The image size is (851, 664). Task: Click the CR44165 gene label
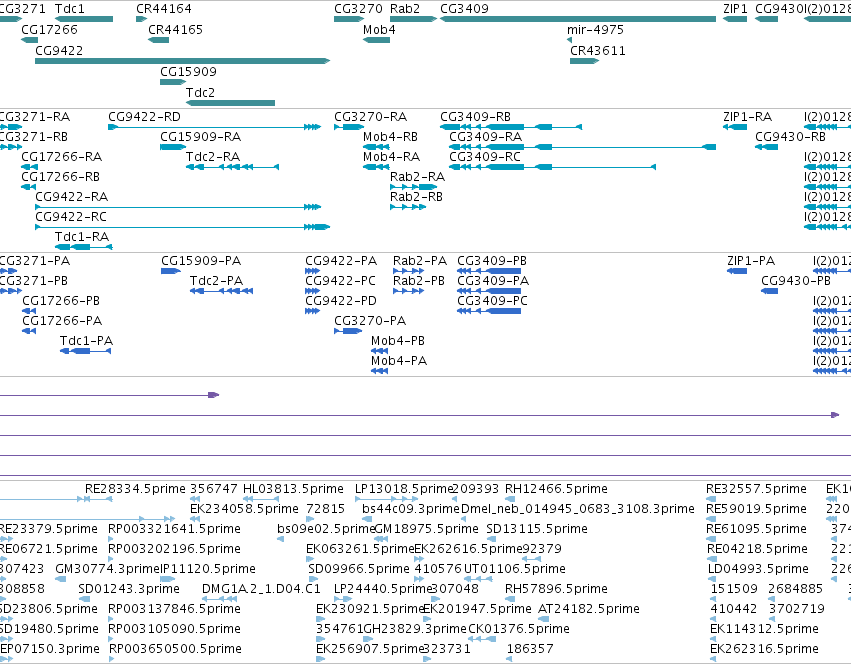click(x=175, y=29)
